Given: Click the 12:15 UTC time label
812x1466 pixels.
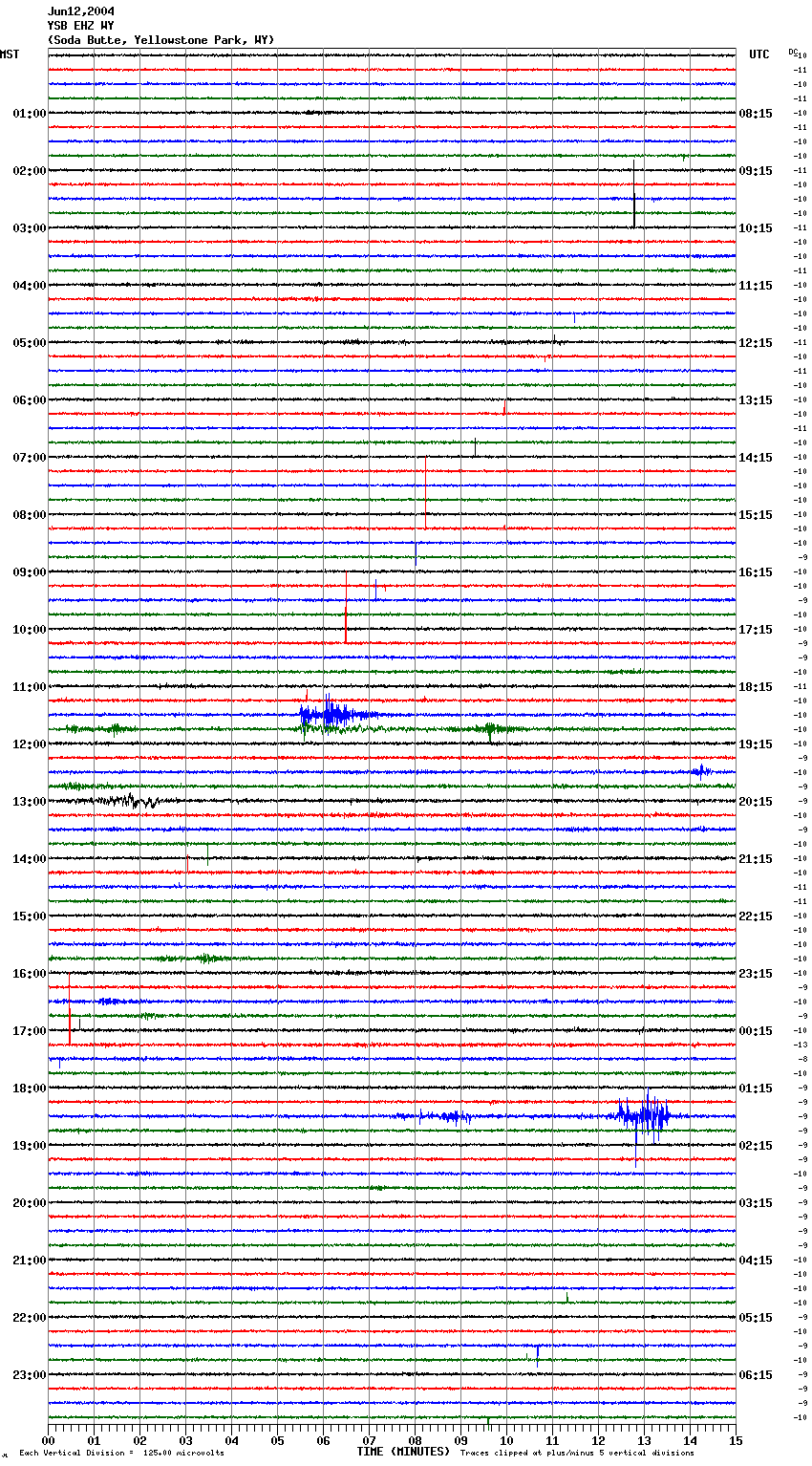Looking at the screenshot, I should point(756,343).
